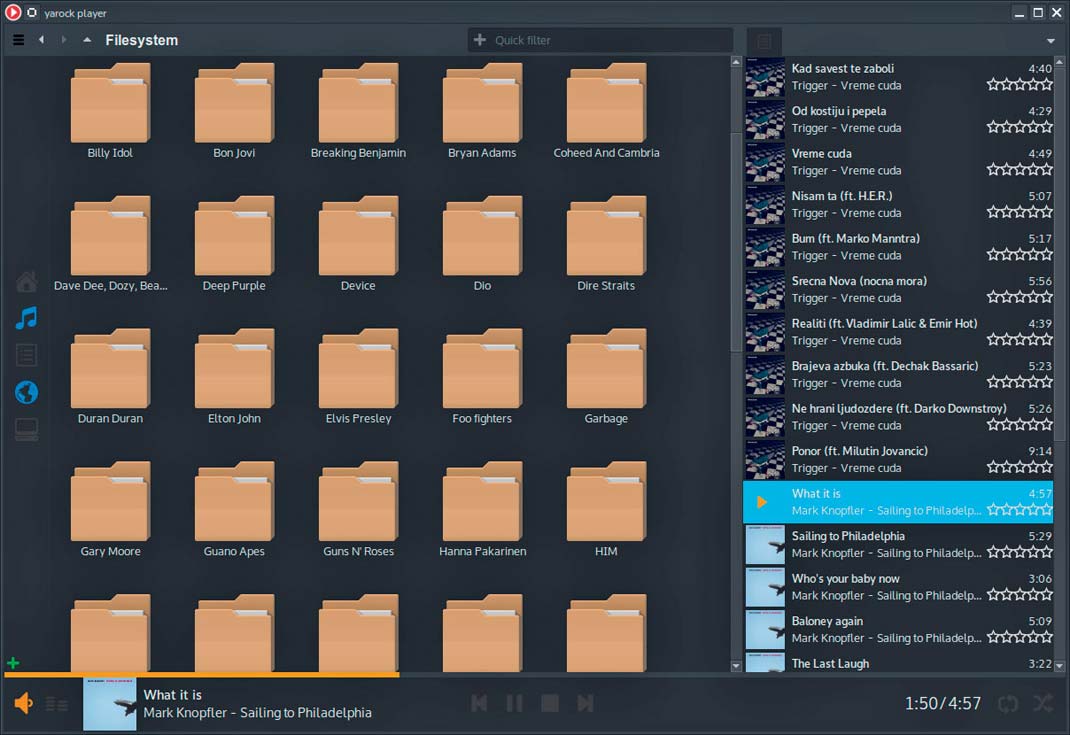The height and width of the screenshot is (735, 1070).
Task: Select track Od kostiju i pepela
Action: pos(898,119)
